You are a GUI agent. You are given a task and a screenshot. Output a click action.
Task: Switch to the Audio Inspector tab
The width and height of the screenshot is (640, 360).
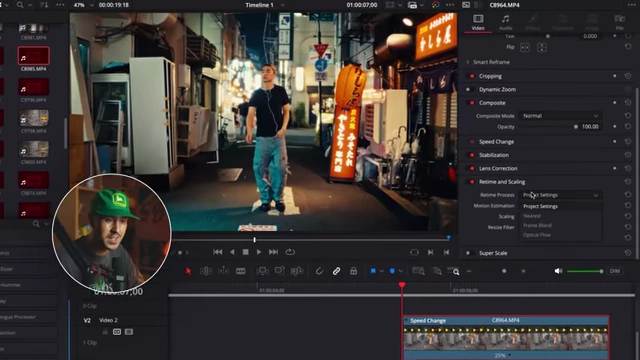point(505,22)
